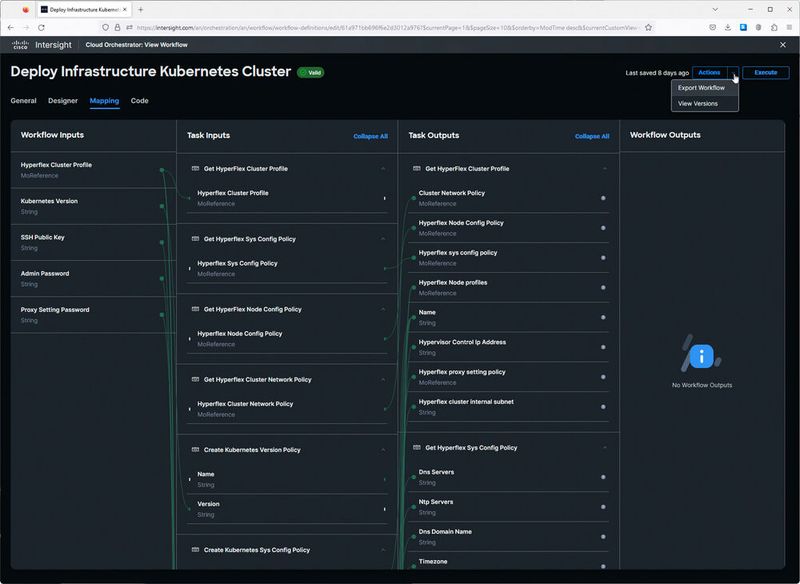This screenshot has width=800, height=584.
Task: Click output connector dot for Dns Domain Name
Action: point(603,537)
